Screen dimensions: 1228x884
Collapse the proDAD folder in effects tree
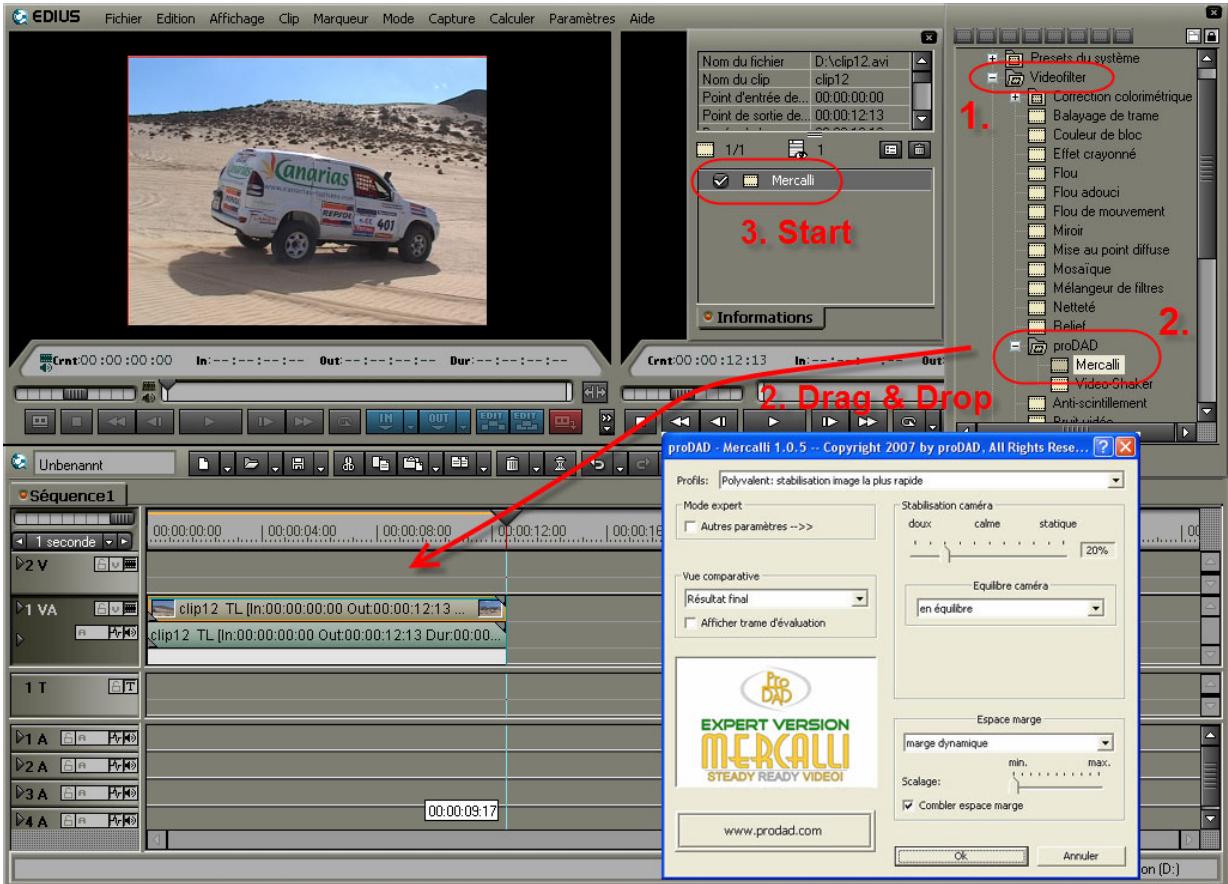1014,345
